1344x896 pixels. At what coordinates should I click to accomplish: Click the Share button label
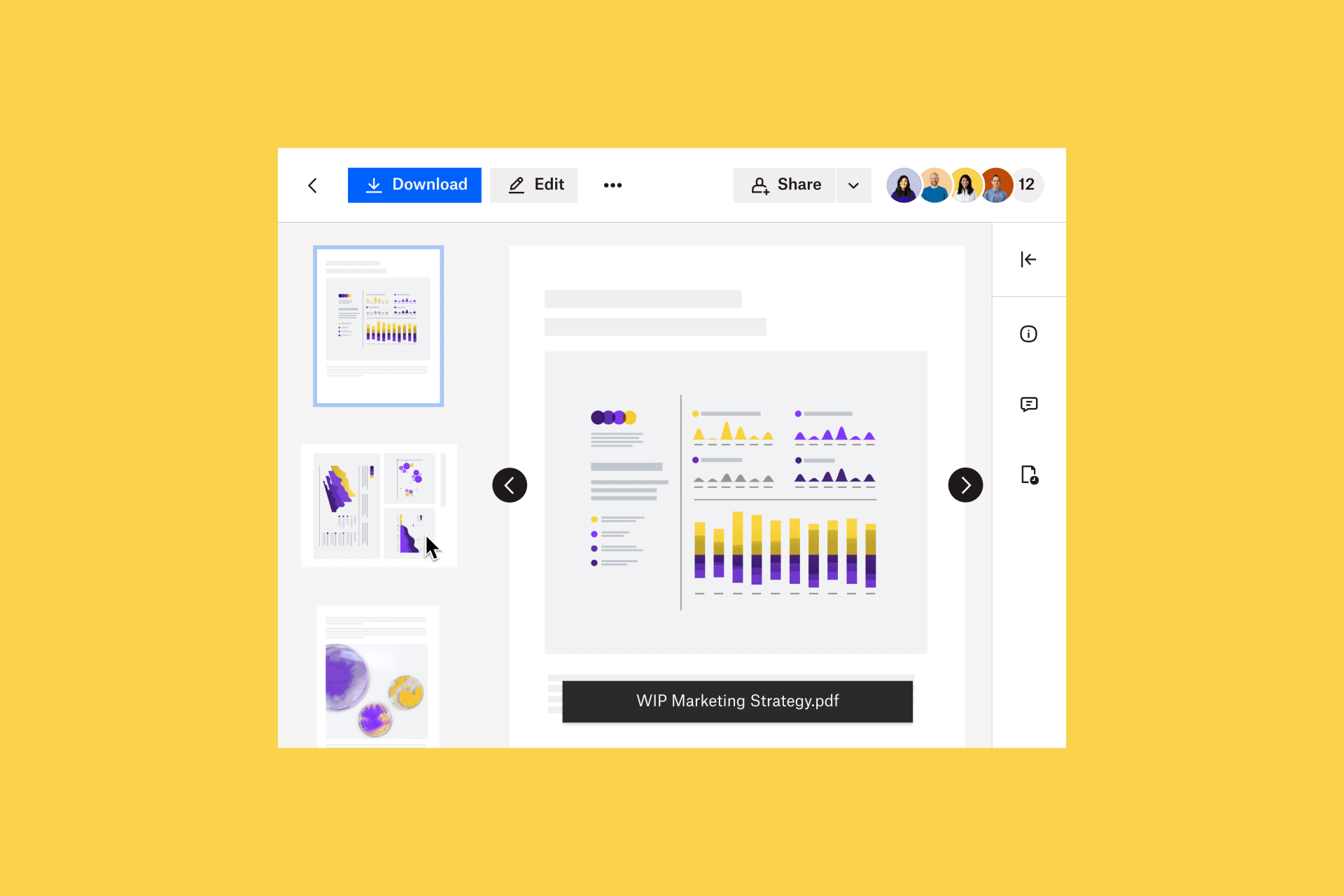tap(799, 185)
